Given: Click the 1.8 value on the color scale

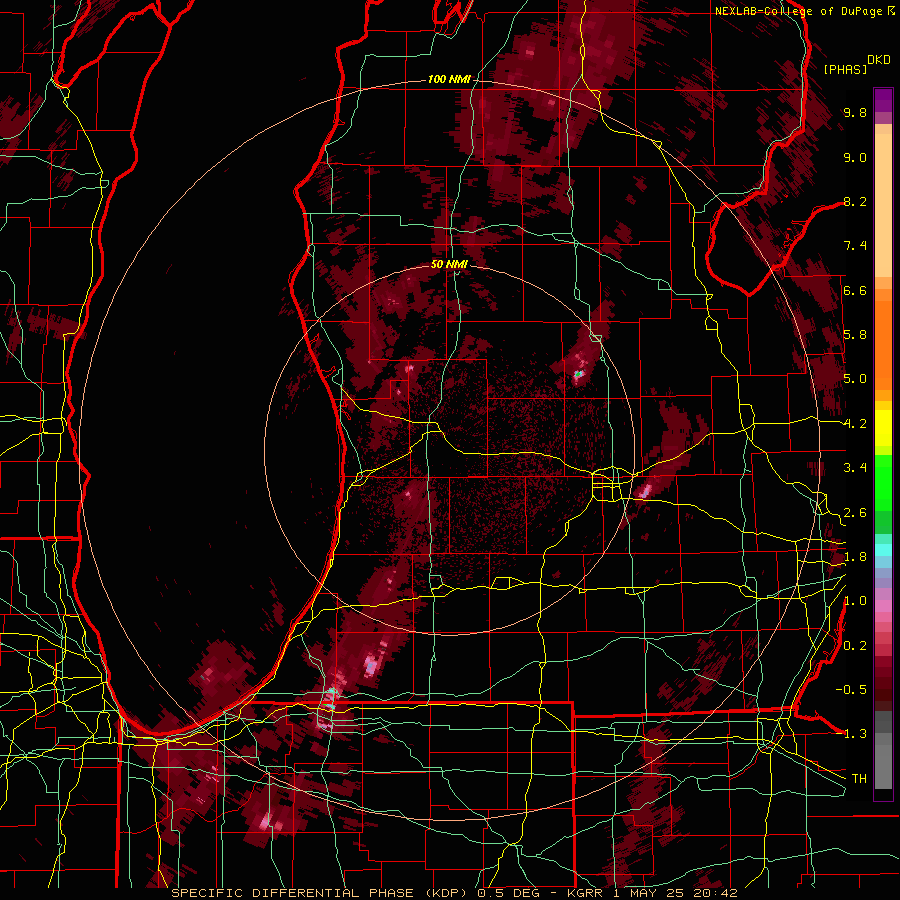Looking at the screenshot, I should (x=855, y=557).
